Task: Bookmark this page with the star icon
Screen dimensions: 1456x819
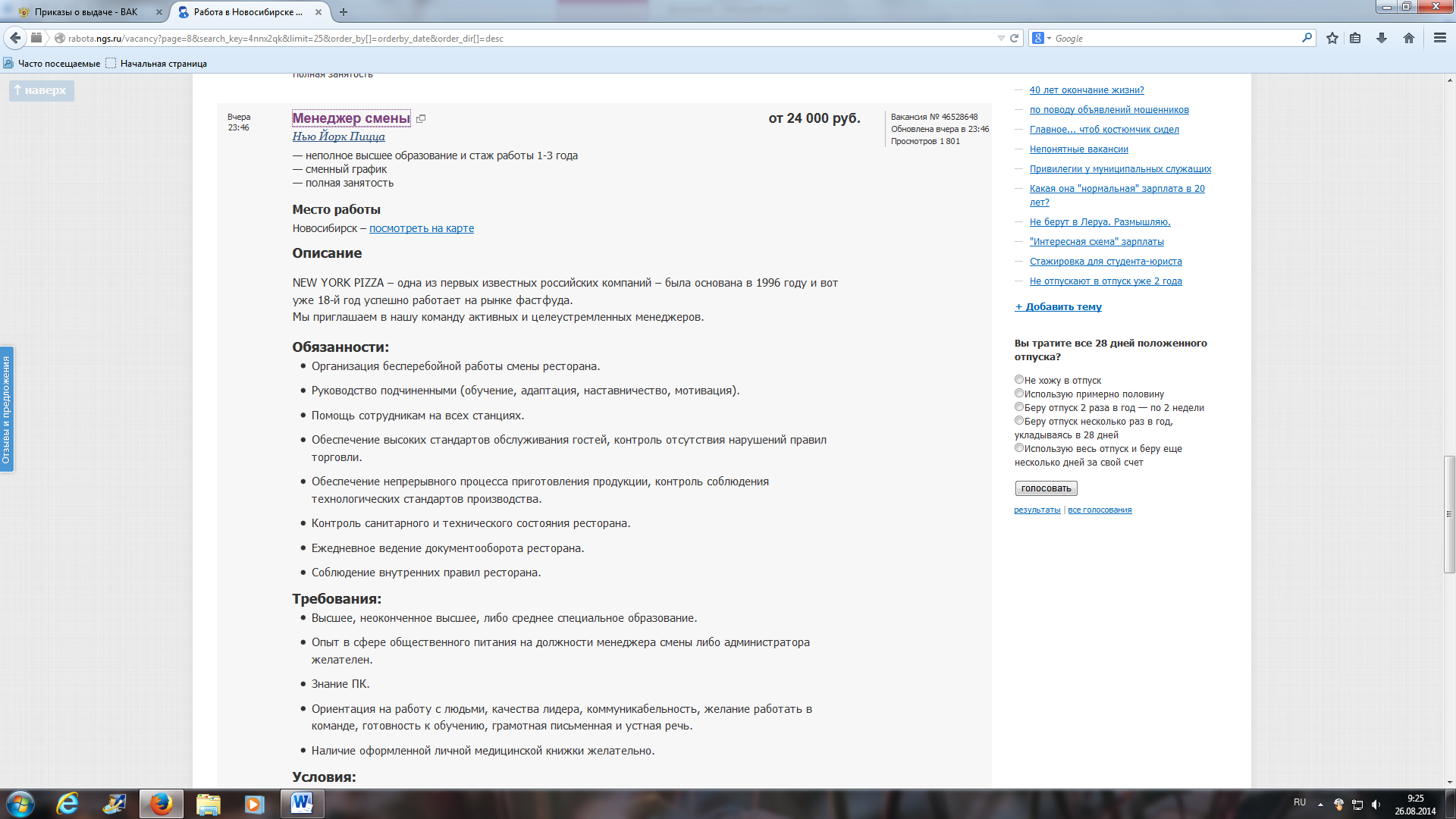Action: pyautogui.click(x=1332, y=38)
